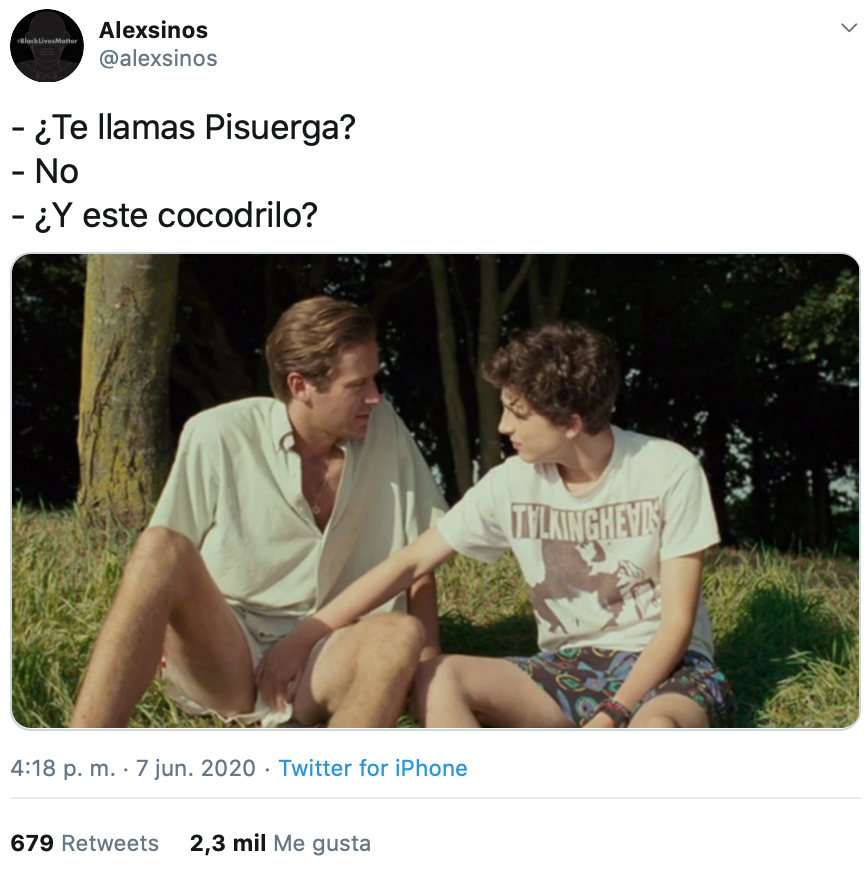Click the Me gusta label
Viewport: 866px width, 874px height.
tap(322, 844)
